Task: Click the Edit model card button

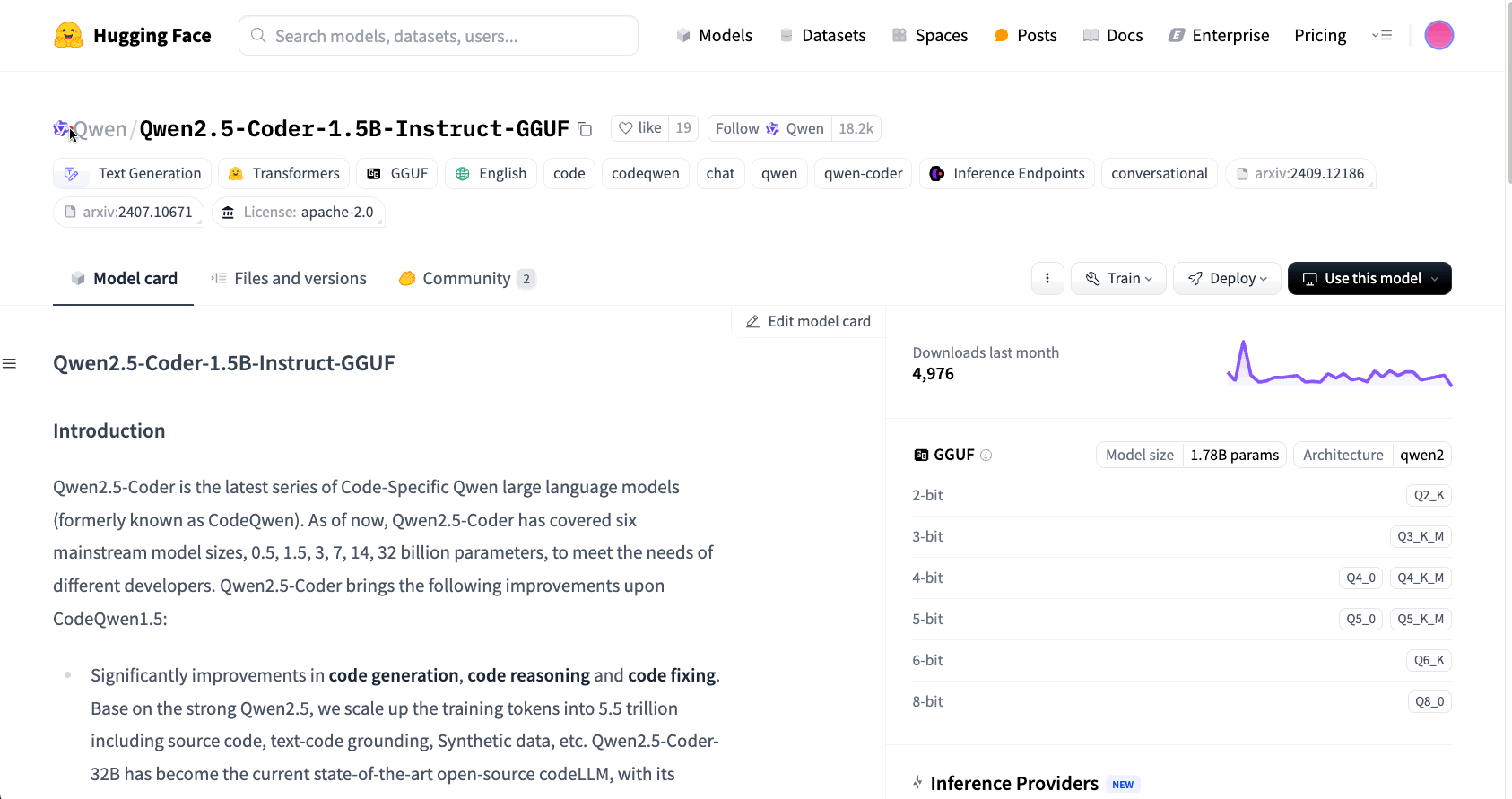Action: pos(808,321)
